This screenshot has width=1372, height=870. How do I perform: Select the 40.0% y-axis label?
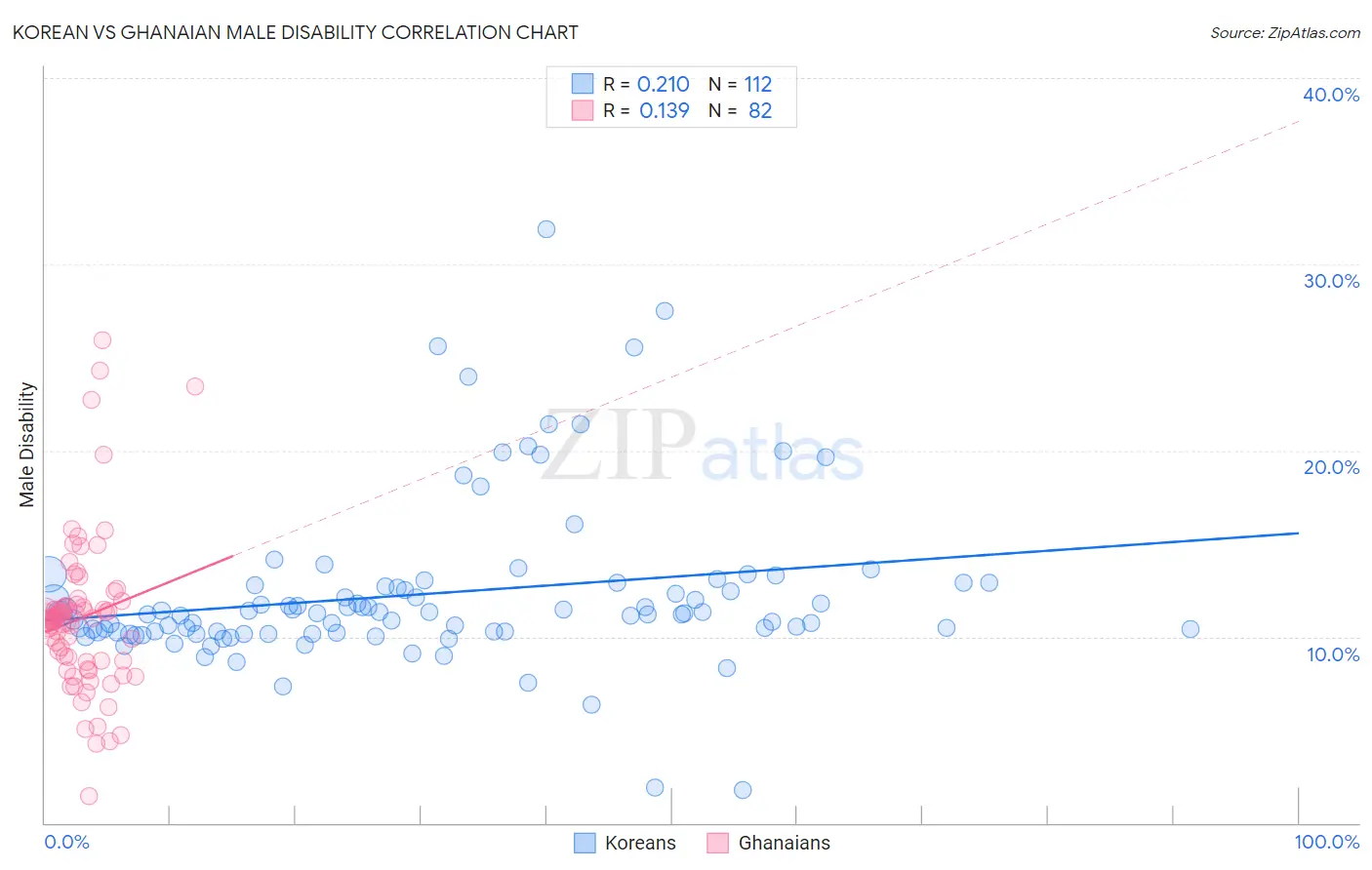point(1331,95)
